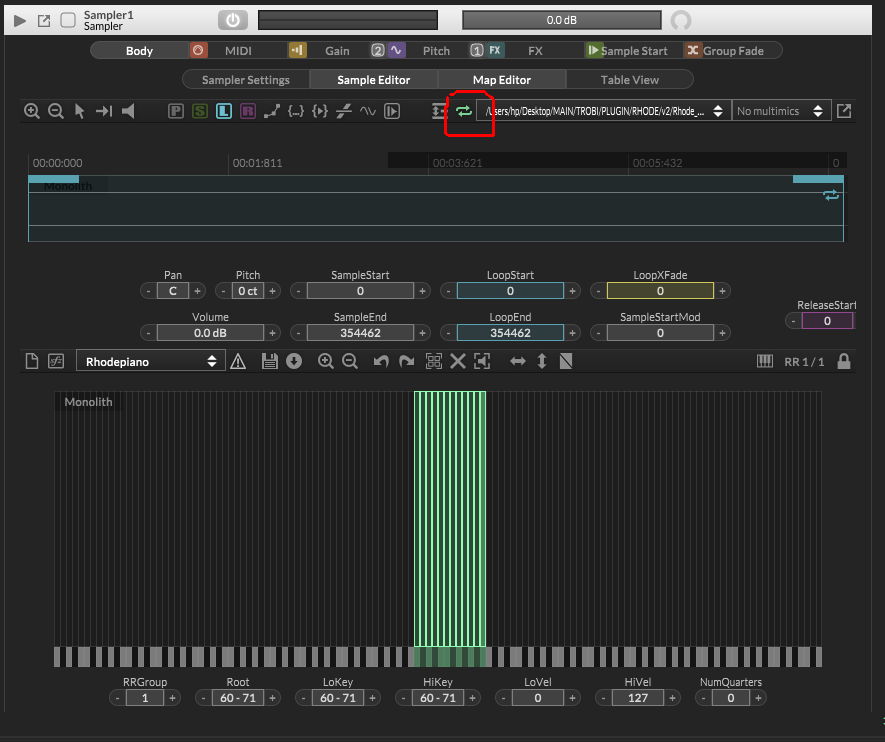Click the LoopStart value field
The width and height of the screenshot is (885, 742).
pos(510,291)
